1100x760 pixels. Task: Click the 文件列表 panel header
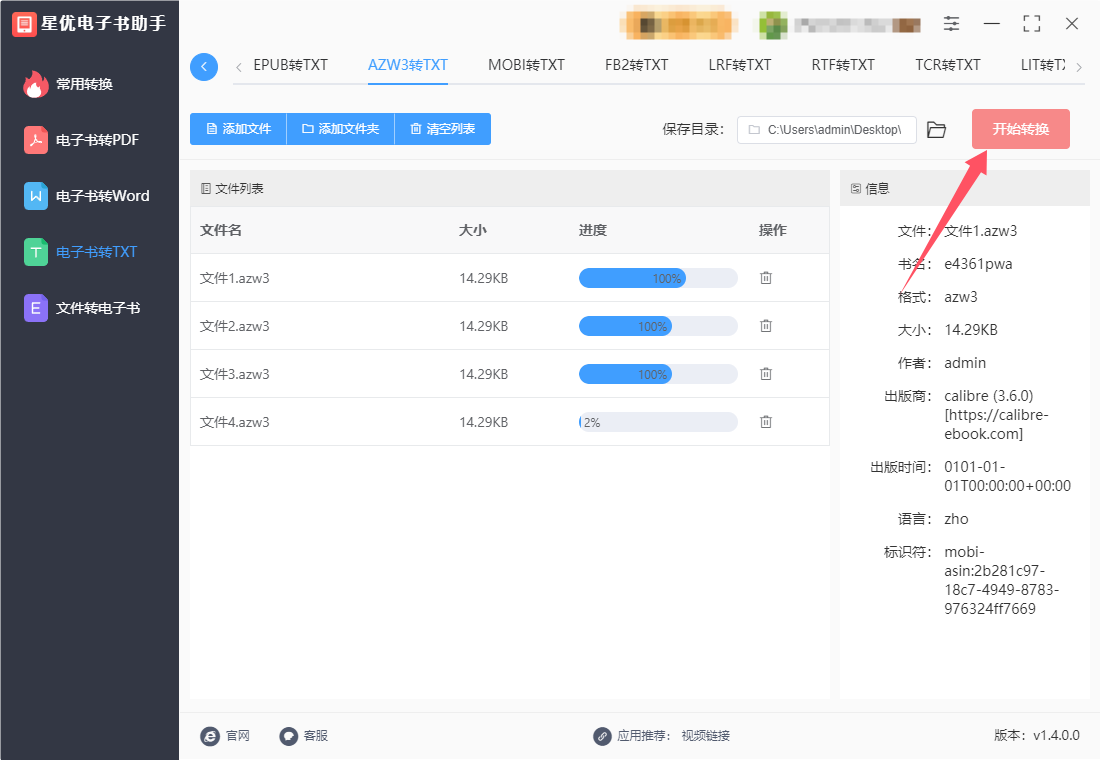tap(509, 188)
